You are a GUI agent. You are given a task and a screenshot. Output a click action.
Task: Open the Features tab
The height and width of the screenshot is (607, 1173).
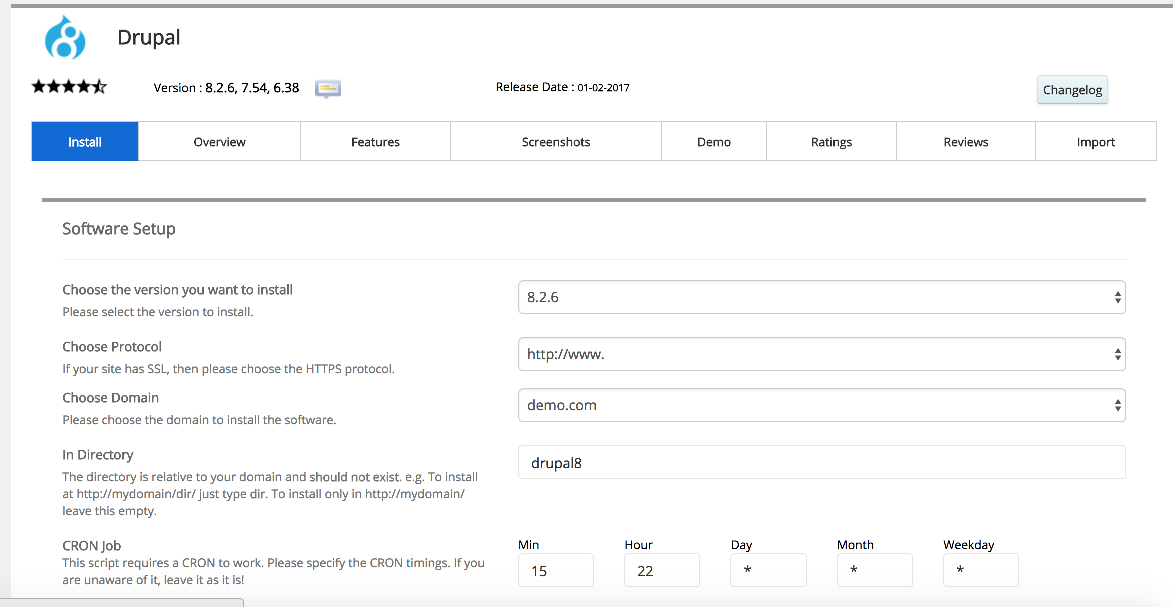[375, 141]
